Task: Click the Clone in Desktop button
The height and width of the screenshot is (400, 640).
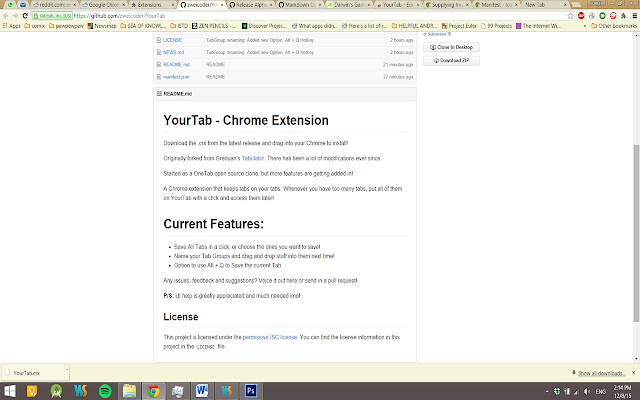Action: point(451,47)
